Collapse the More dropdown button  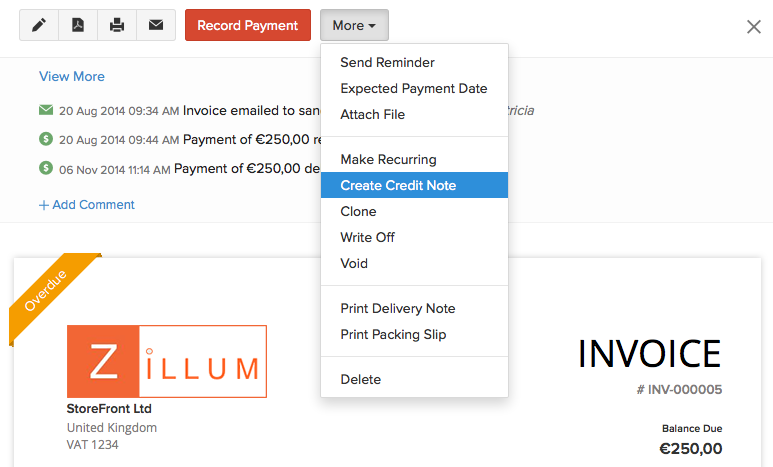pos(354,25)
